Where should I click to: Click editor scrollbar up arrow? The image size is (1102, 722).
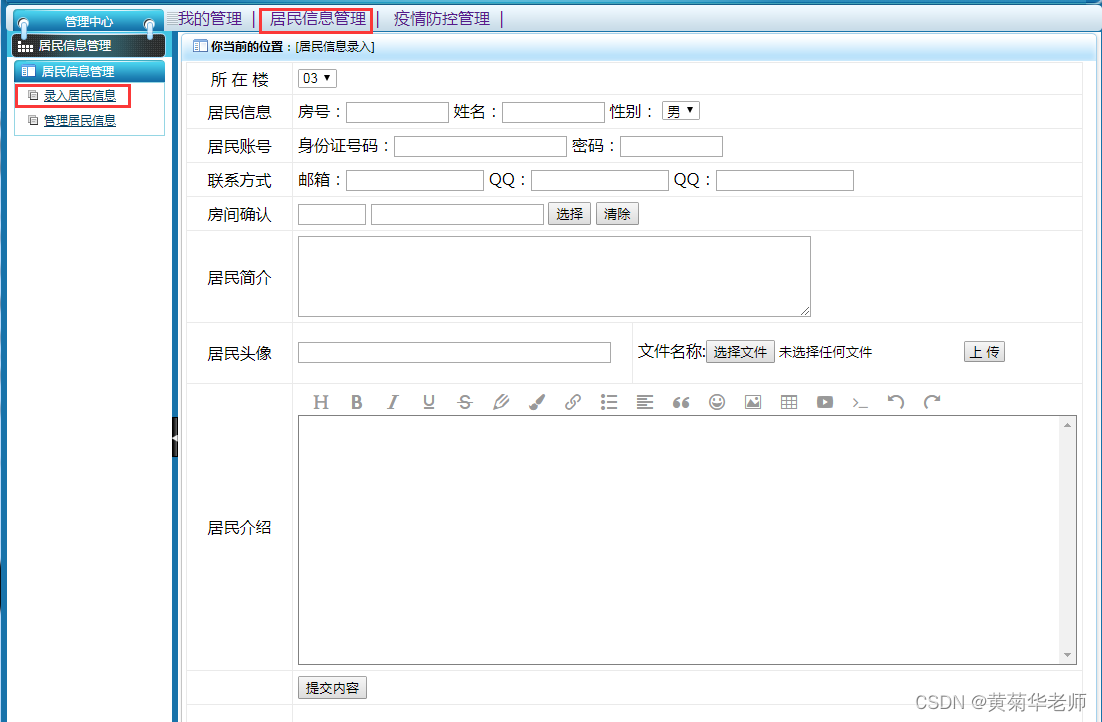[1068, 425]
